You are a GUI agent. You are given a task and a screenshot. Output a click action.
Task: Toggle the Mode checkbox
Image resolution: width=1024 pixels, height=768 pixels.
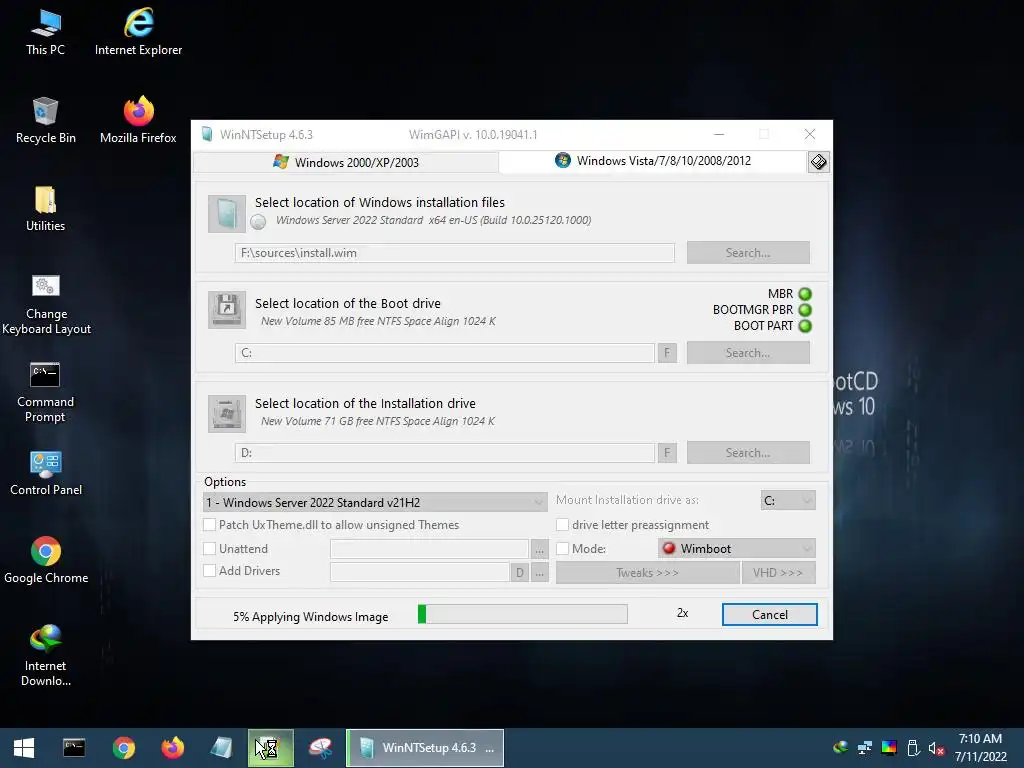pos(562,549)
